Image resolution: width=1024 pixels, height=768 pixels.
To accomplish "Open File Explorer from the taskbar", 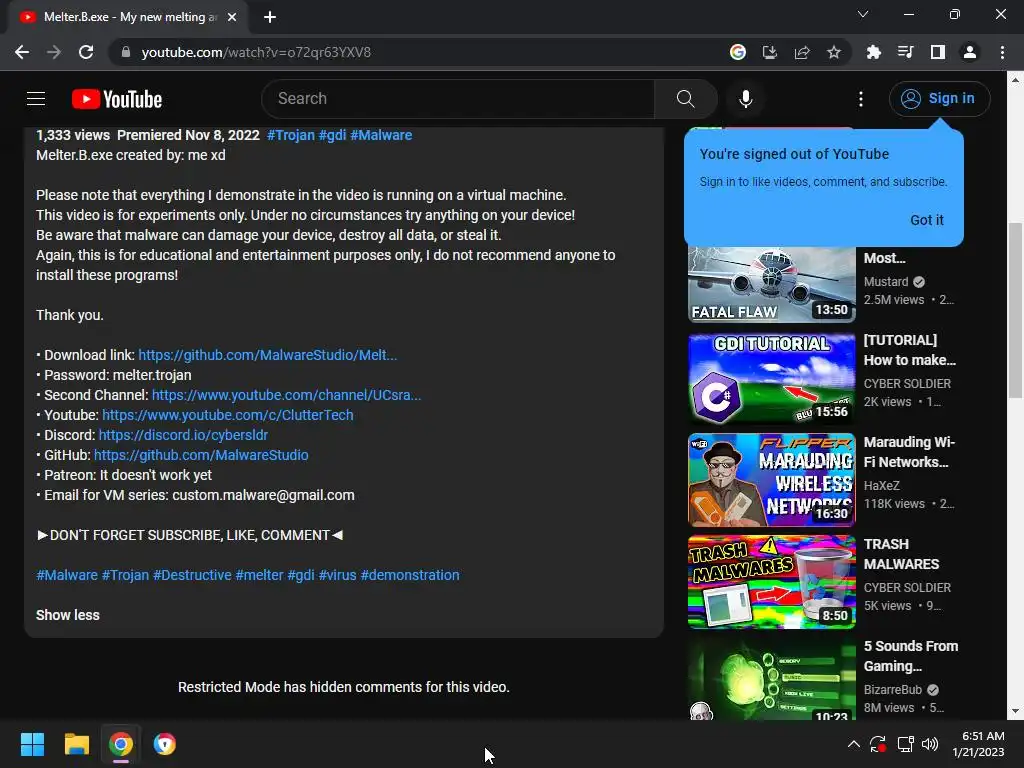I will point(76,744).
